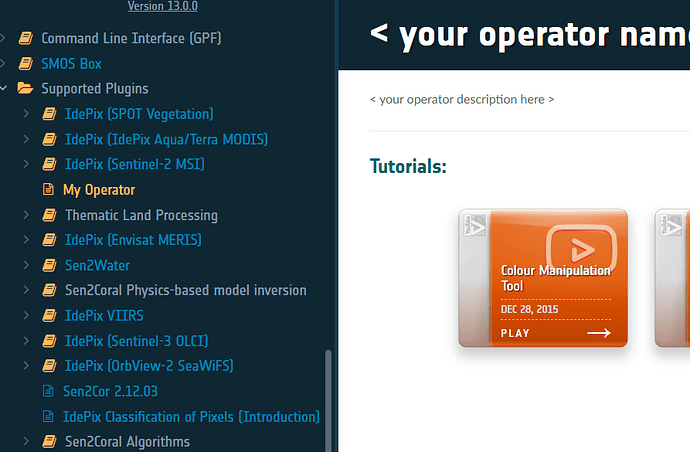Expand IdePix (Sentinel-2 MSI) chevron
Screen dimensions: 690x452
click(x=26, y=164)
